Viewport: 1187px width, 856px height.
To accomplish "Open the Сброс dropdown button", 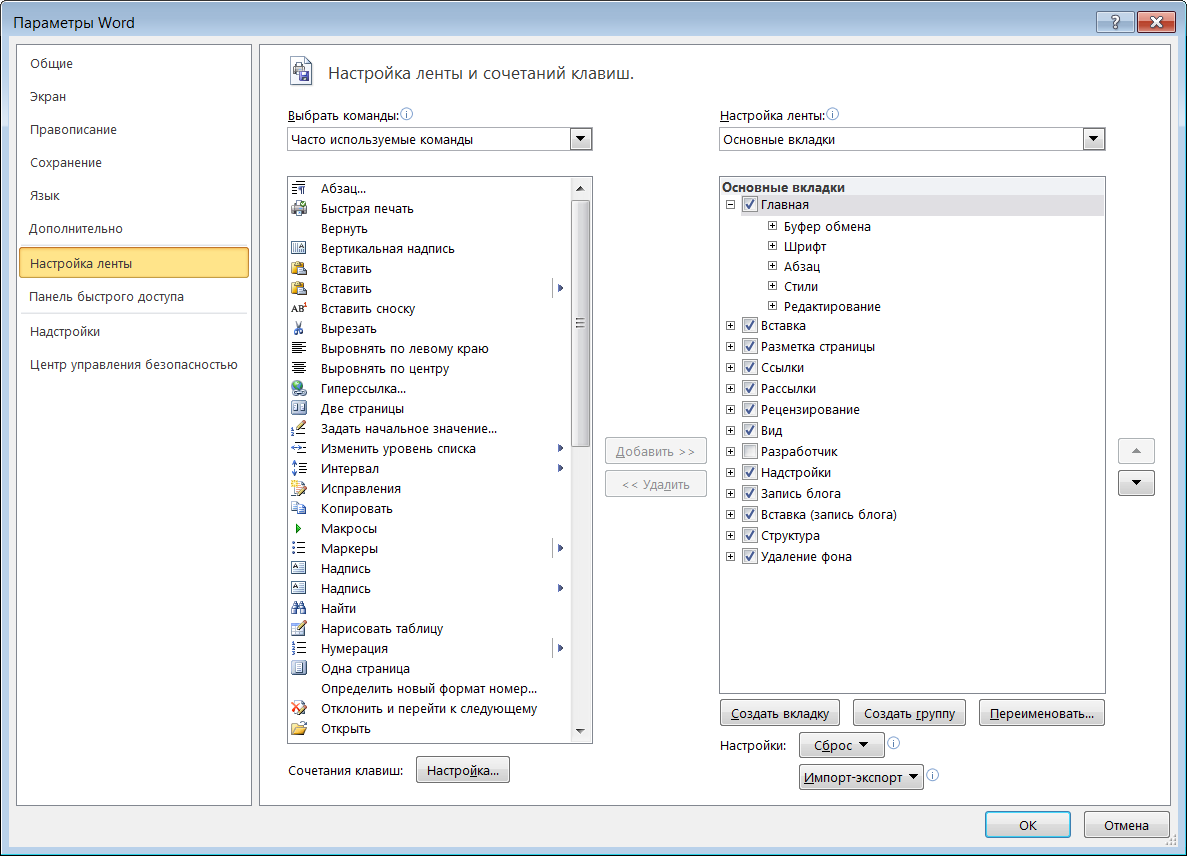I will [842, 745].
